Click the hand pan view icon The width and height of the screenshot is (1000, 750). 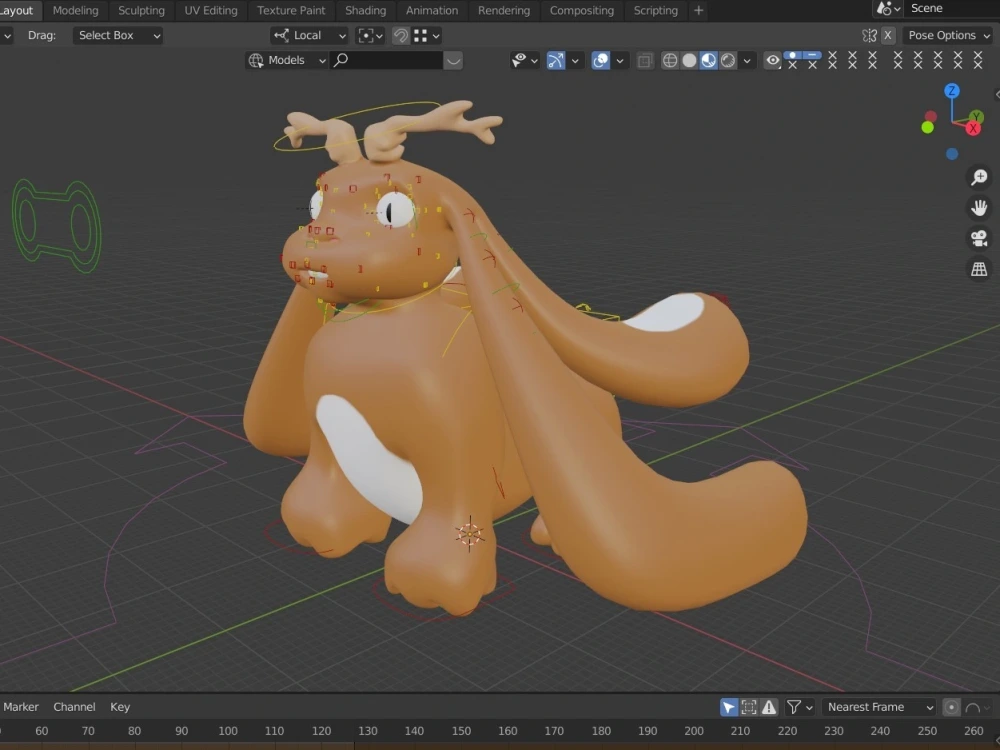[979, 207]
